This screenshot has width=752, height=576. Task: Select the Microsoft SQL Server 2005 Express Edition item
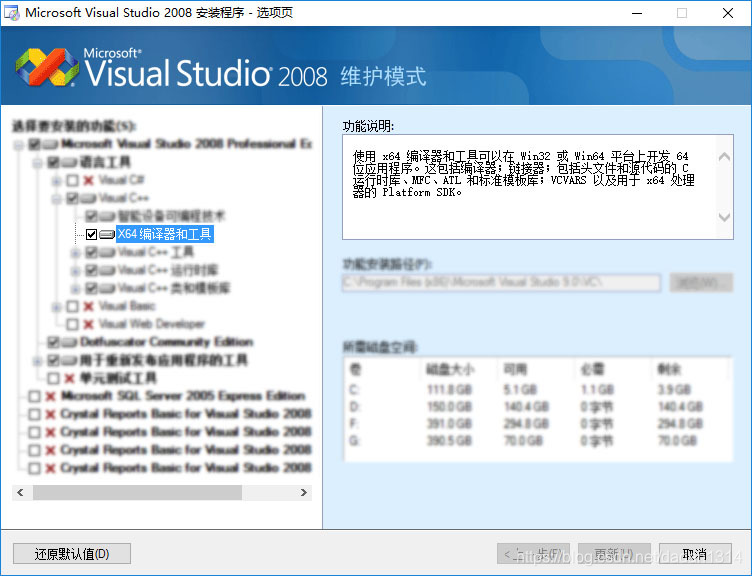click(x=183, y=396)
